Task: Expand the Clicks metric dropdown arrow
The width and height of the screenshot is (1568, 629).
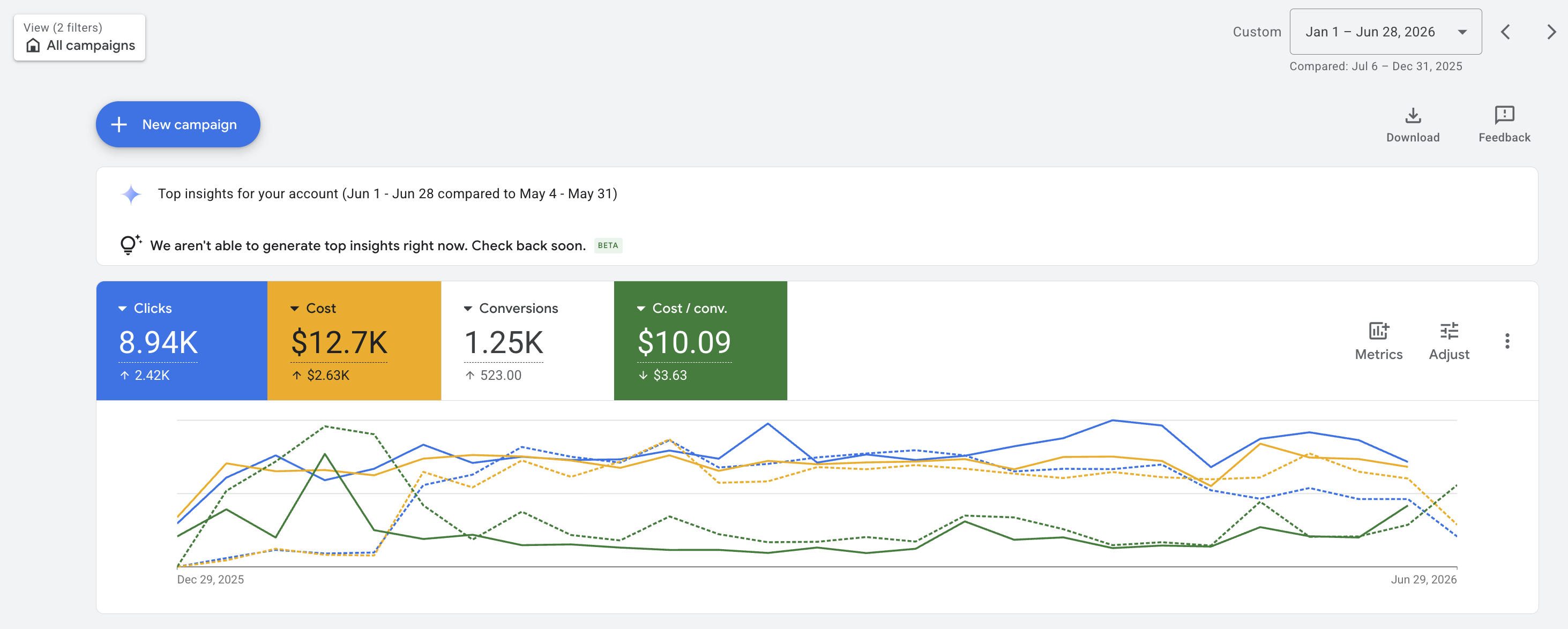Action: 122,309
